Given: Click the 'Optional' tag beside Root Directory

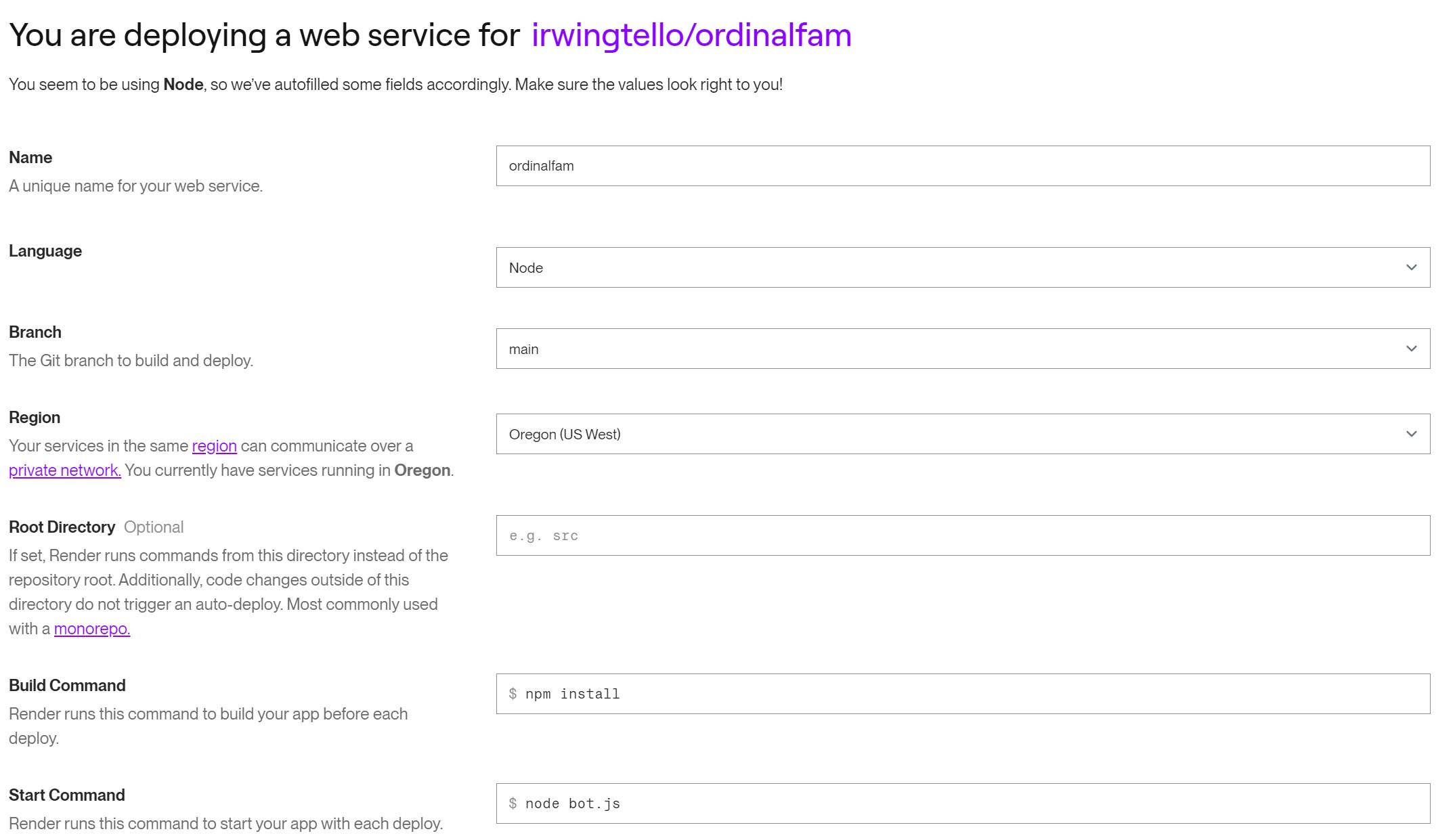Looking at the screenshot, I should click(154, 527).
